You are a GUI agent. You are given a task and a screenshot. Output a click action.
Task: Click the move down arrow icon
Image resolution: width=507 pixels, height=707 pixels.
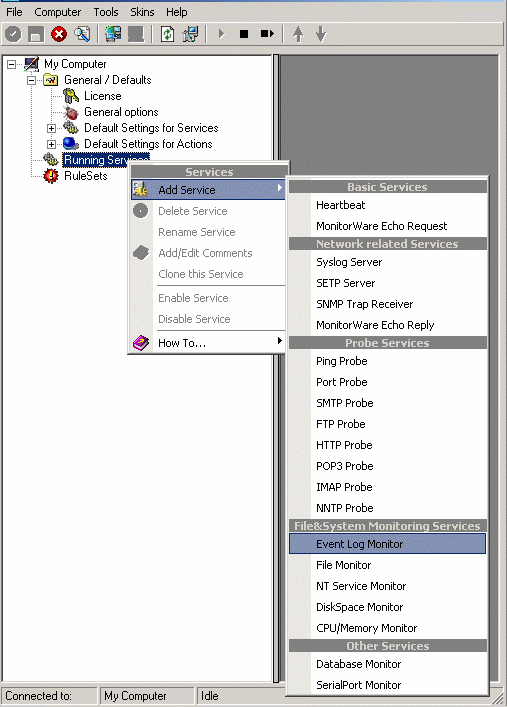click(x=321, y=34)
